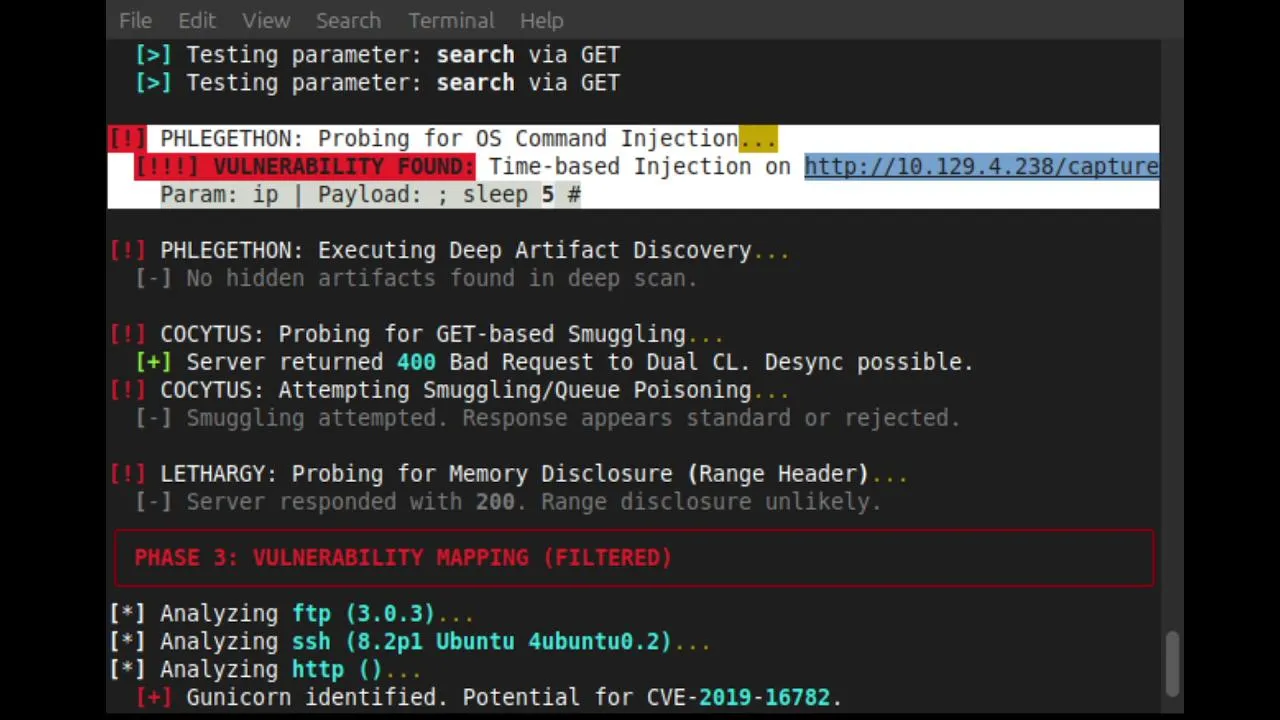Viewport: 1280px width, 720px height.
Task: Click the "No hidden artifacts found" line
Action: point(440,278)
